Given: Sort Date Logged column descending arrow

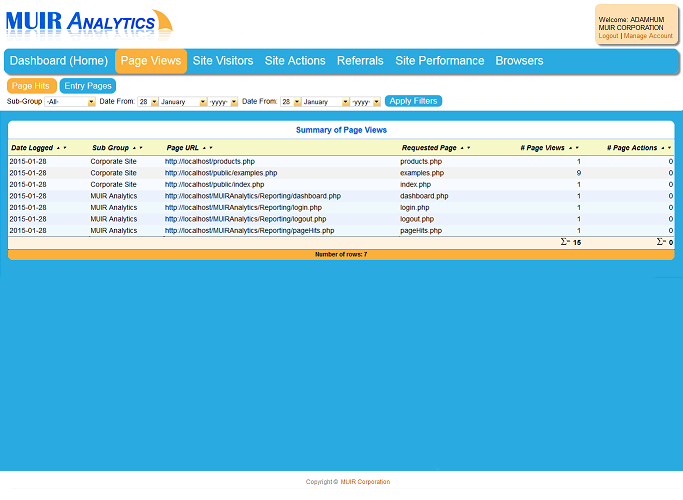Looking at the screenshot, I should [65, 148].
